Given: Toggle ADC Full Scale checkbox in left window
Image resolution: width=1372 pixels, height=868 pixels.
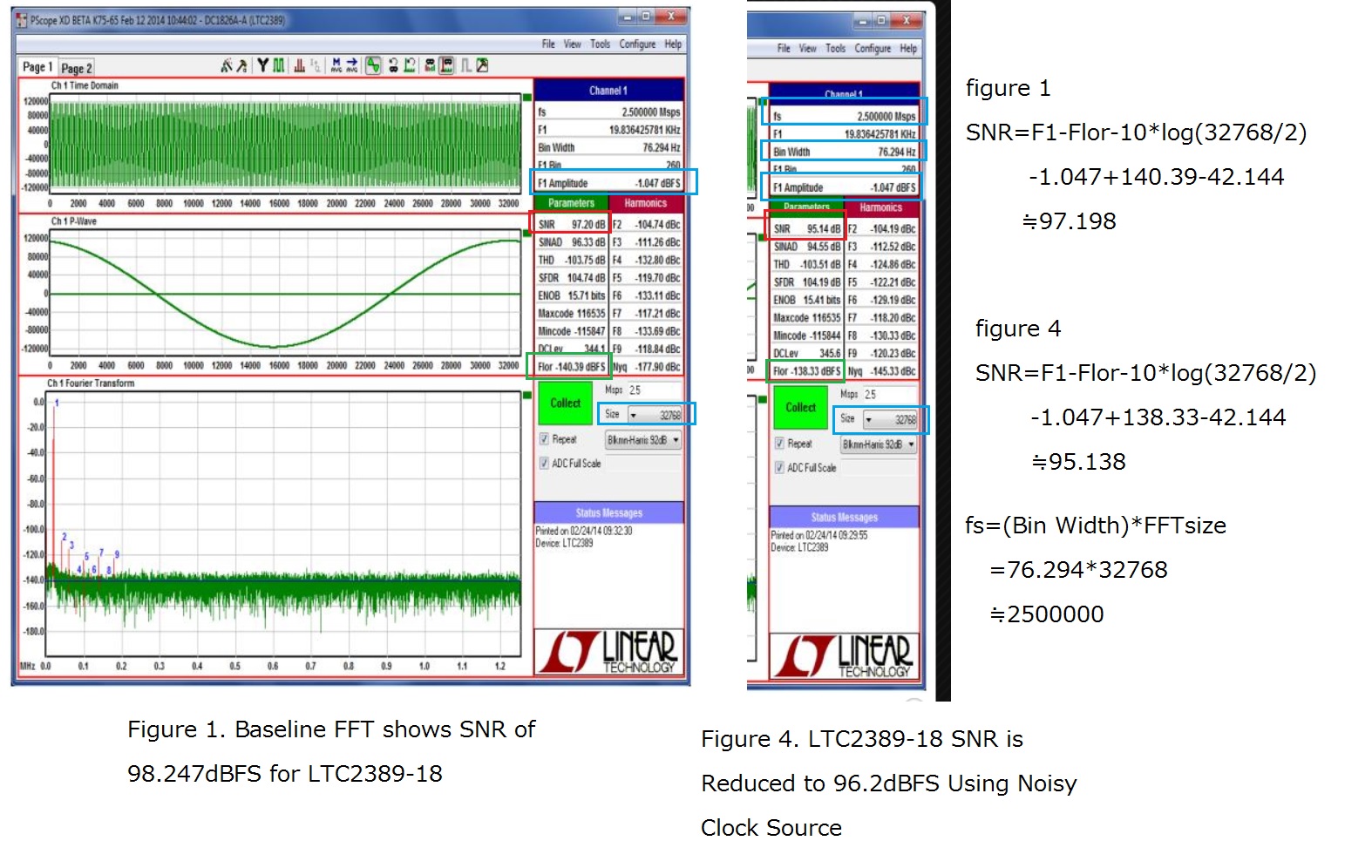Looking at the screenshot, I should tap(544, 463).
